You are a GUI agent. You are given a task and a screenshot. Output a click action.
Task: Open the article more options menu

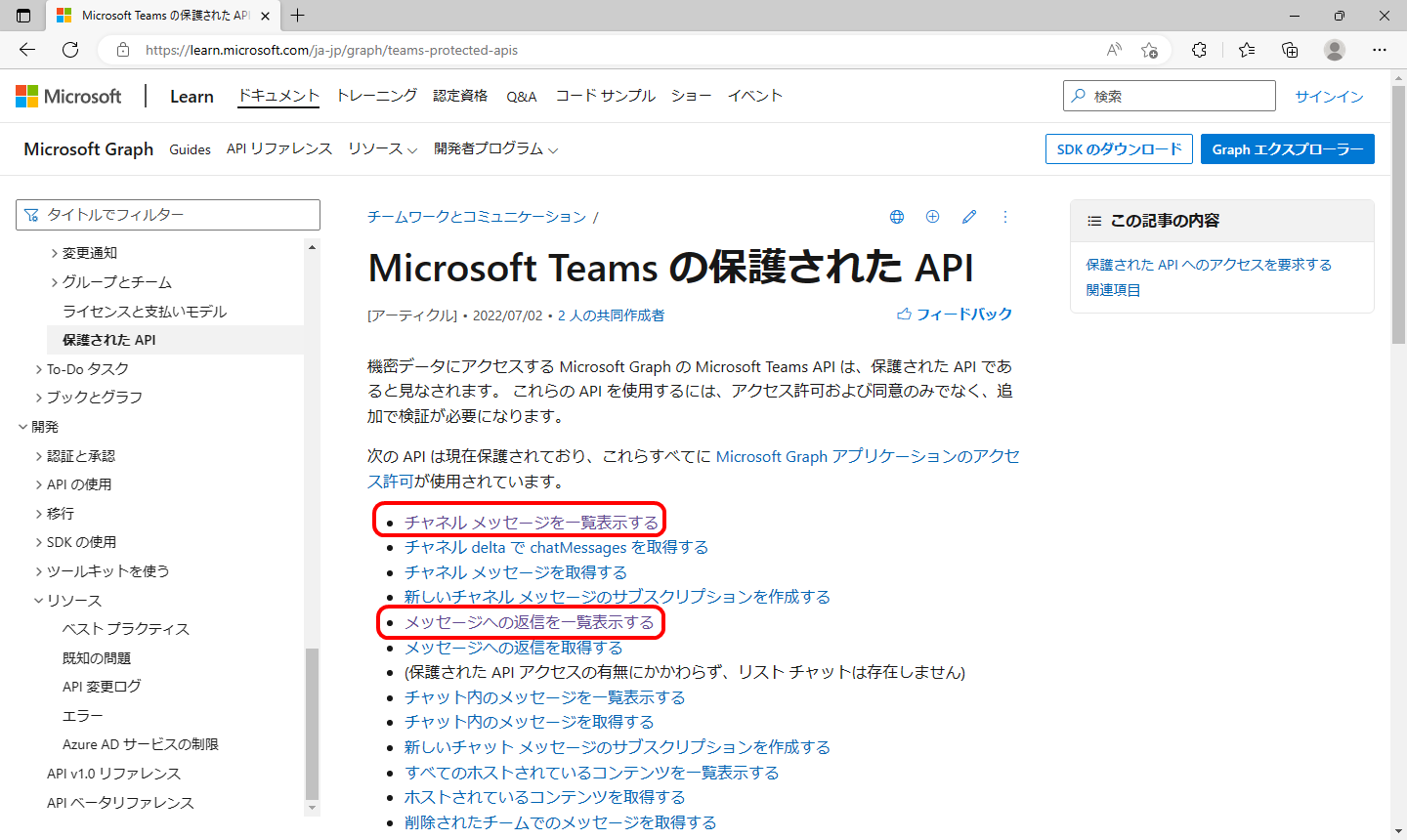(x=1004, y=217)
